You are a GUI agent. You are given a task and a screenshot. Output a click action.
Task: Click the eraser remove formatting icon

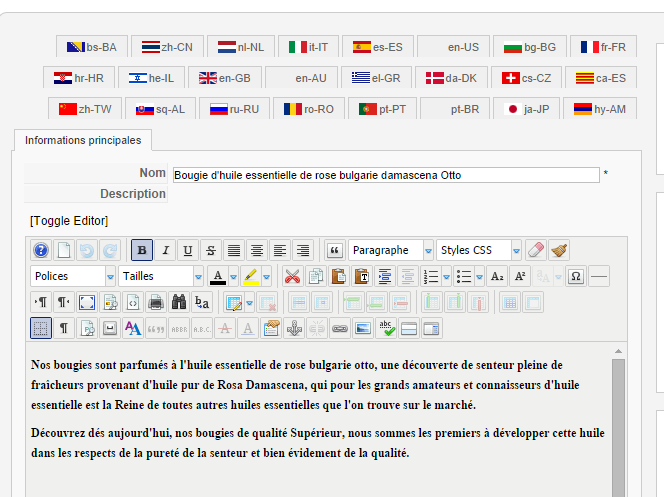click(536, 250)
